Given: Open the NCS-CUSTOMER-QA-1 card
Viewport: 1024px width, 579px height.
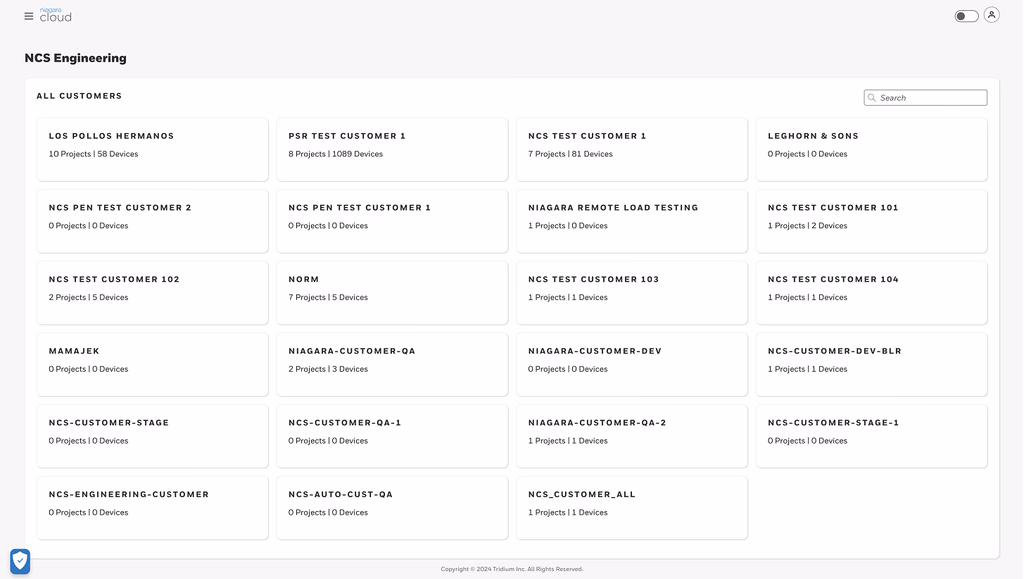Looking at the screenshot, I should click(x=392, y=437).
